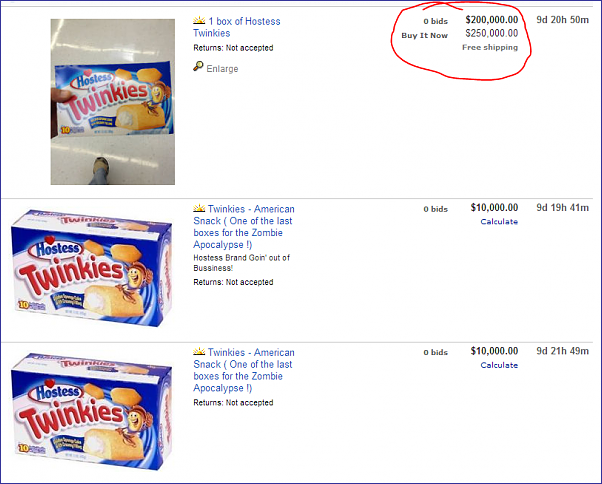Open second 'Twinkies - American Snack' listing title
The width and height of the screenshot is (602, 484).
(244, 226)
